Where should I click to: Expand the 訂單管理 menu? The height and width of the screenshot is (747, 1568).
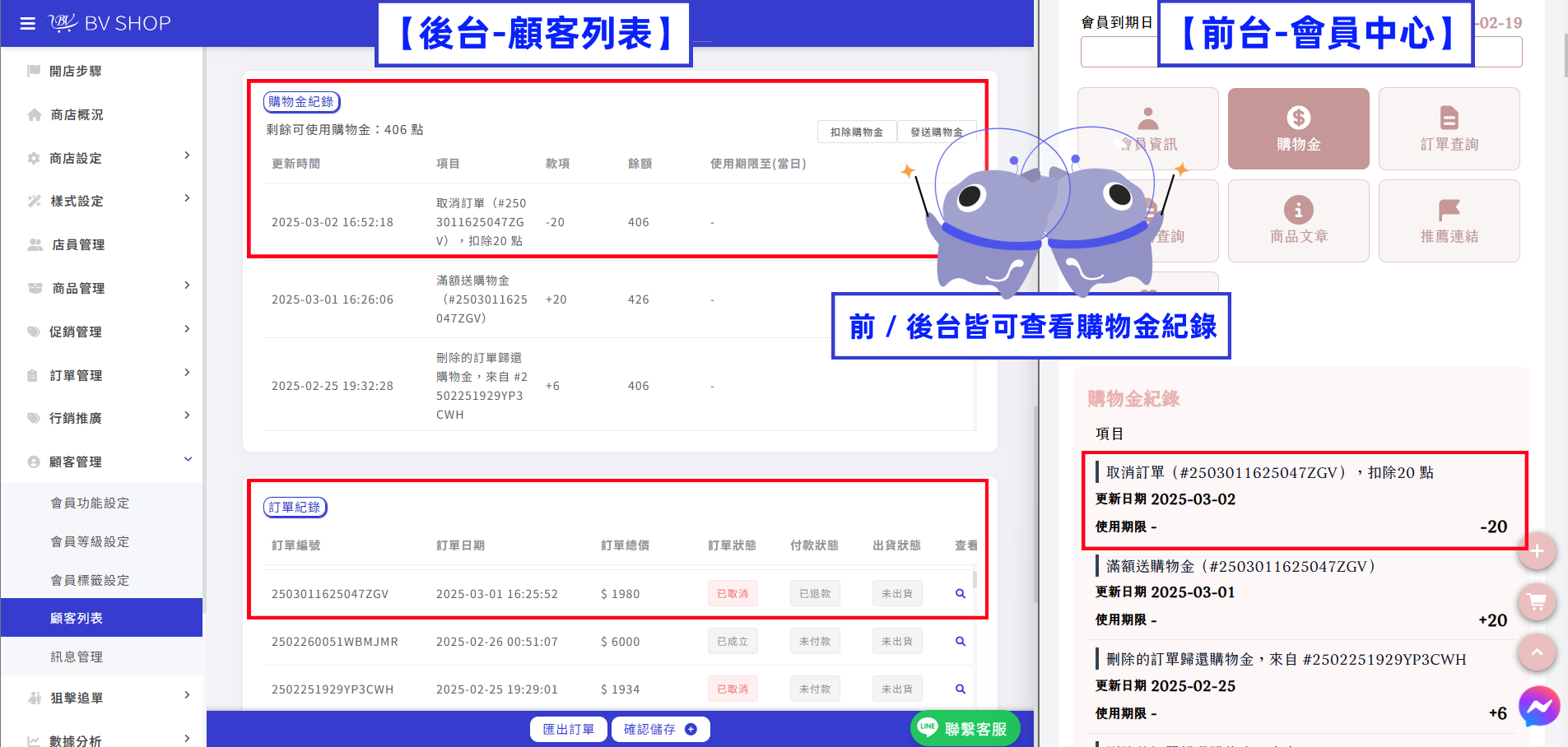click(101, 375)
